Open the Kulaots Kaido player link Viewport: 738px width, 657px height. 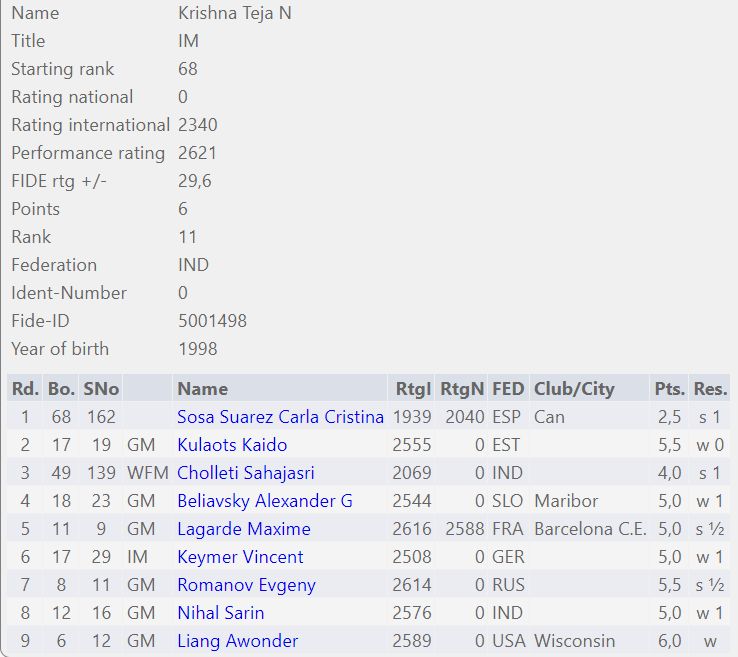[232, 445]
